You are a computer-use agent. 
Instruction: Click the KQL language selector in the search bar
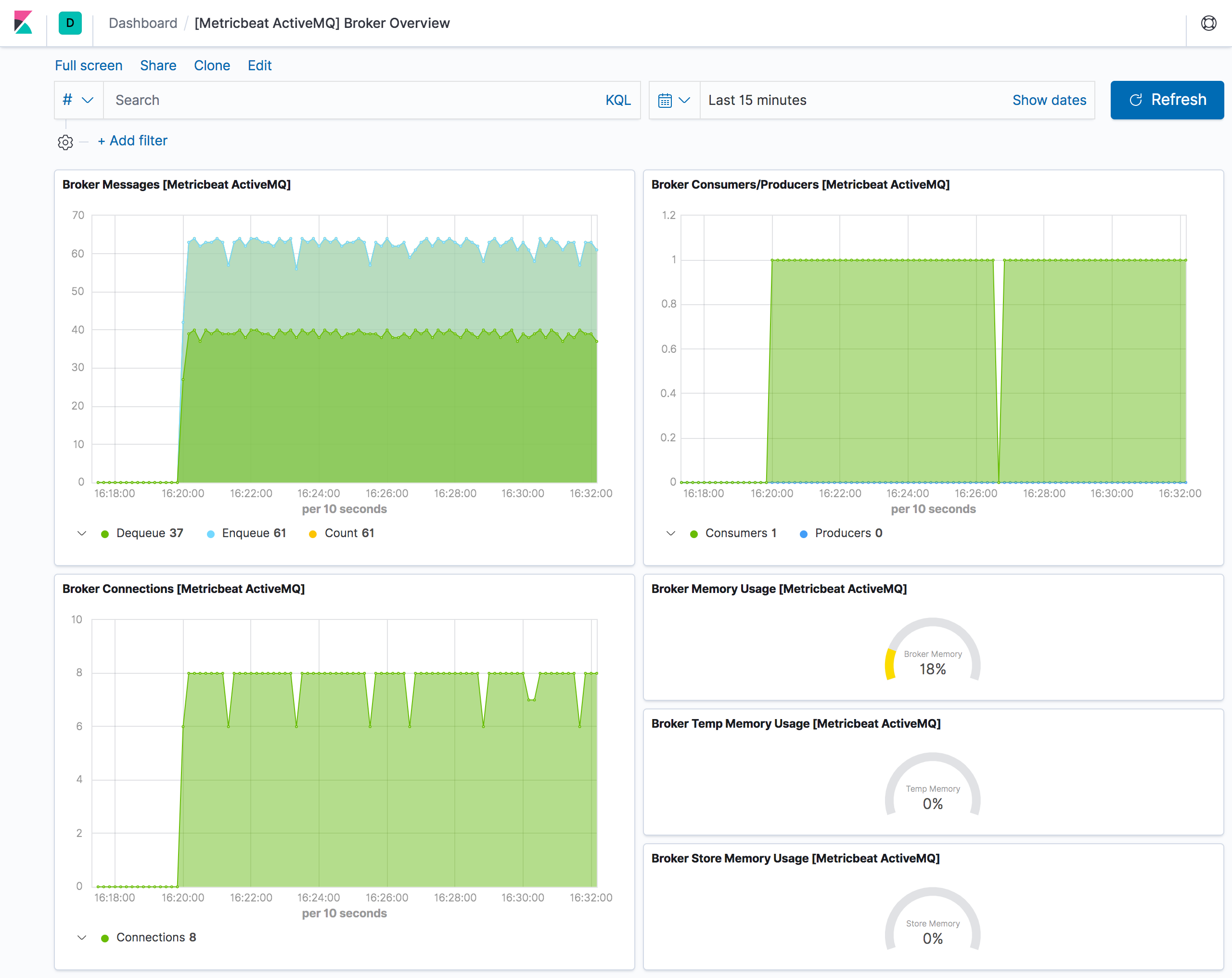[x=618, y=100]
